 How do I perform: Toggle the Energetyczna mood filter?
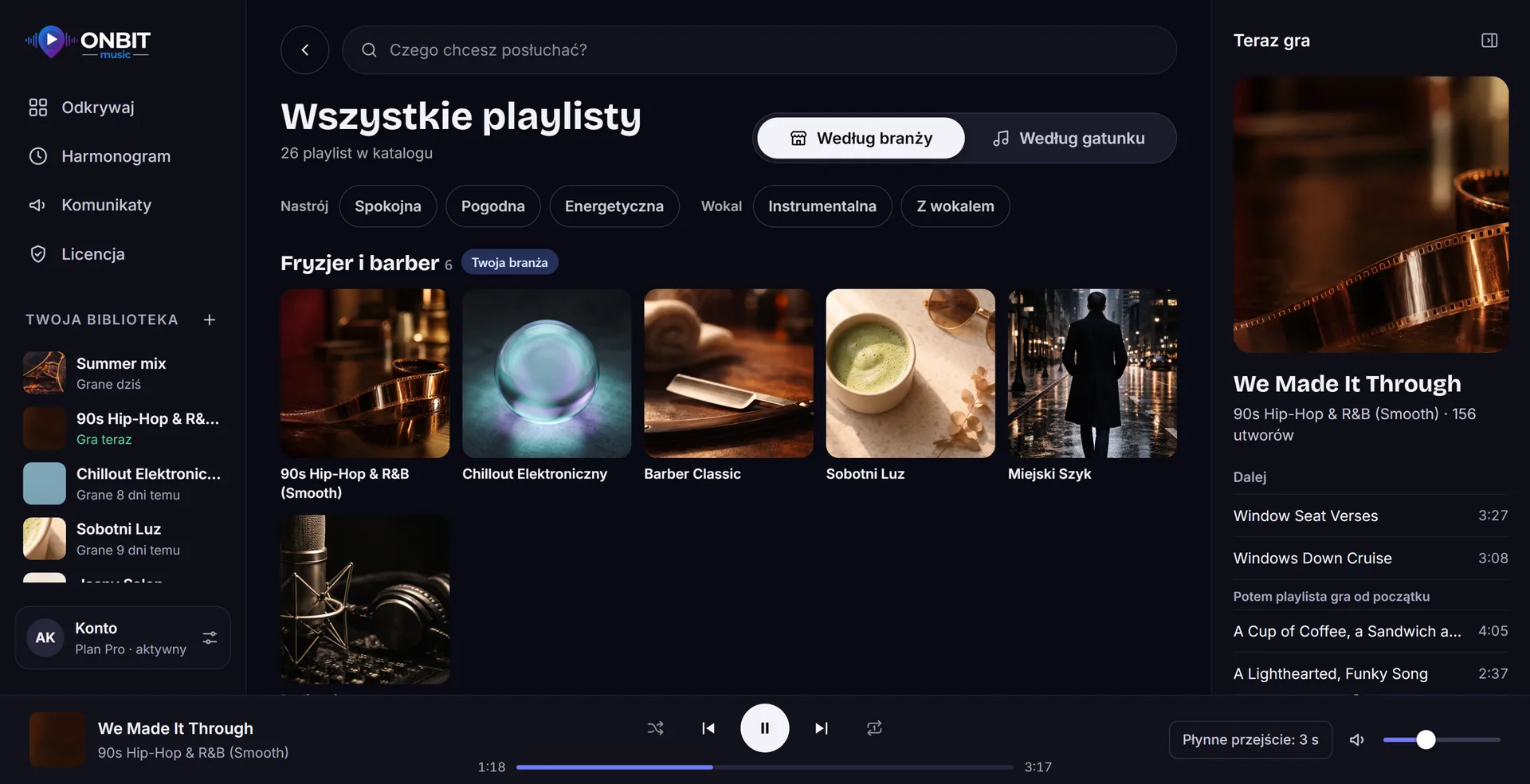(x=614, y=206)
